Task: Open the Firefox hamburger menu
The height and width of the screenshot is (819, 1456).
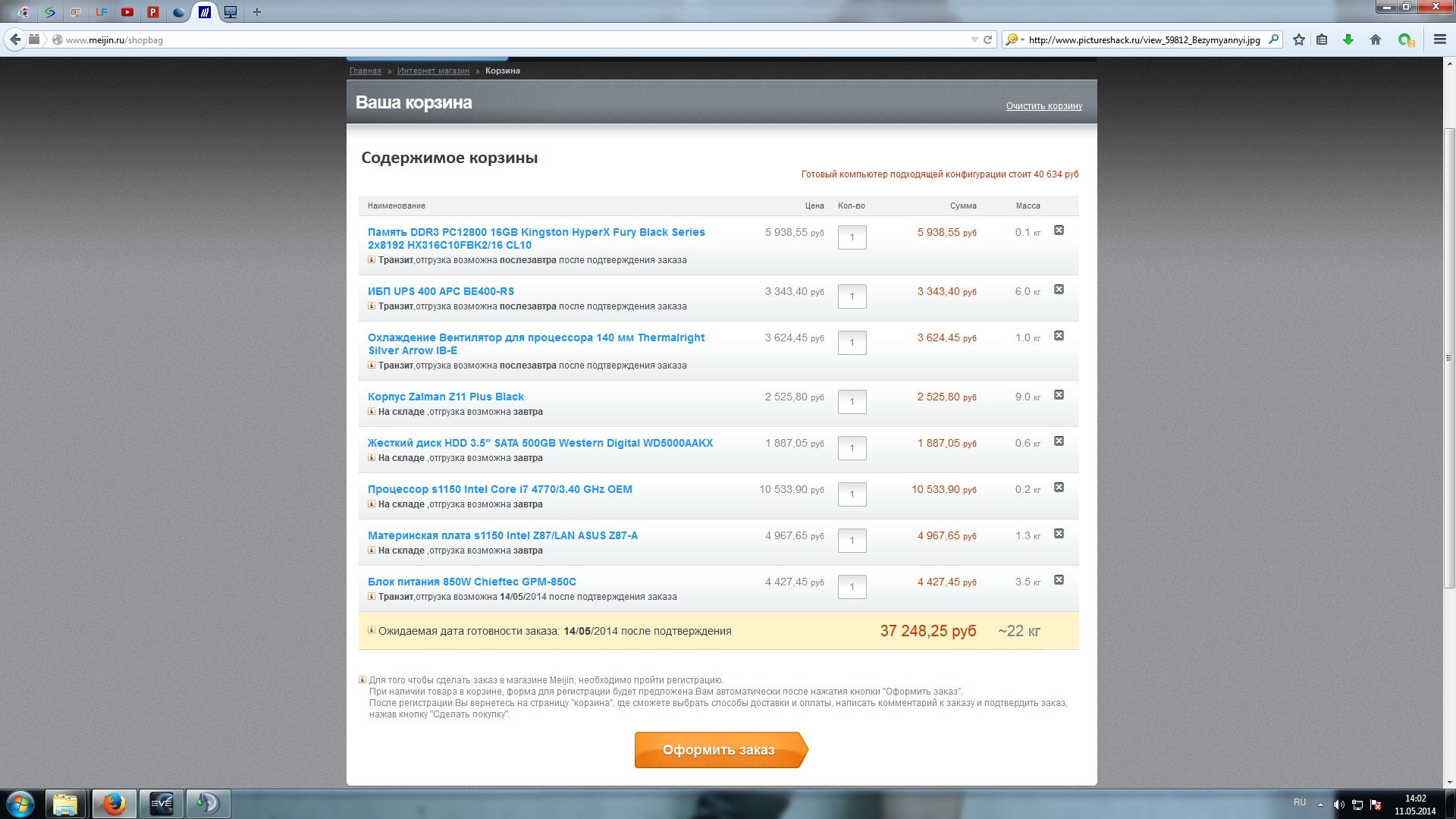Action: [x=1440, y=39]
